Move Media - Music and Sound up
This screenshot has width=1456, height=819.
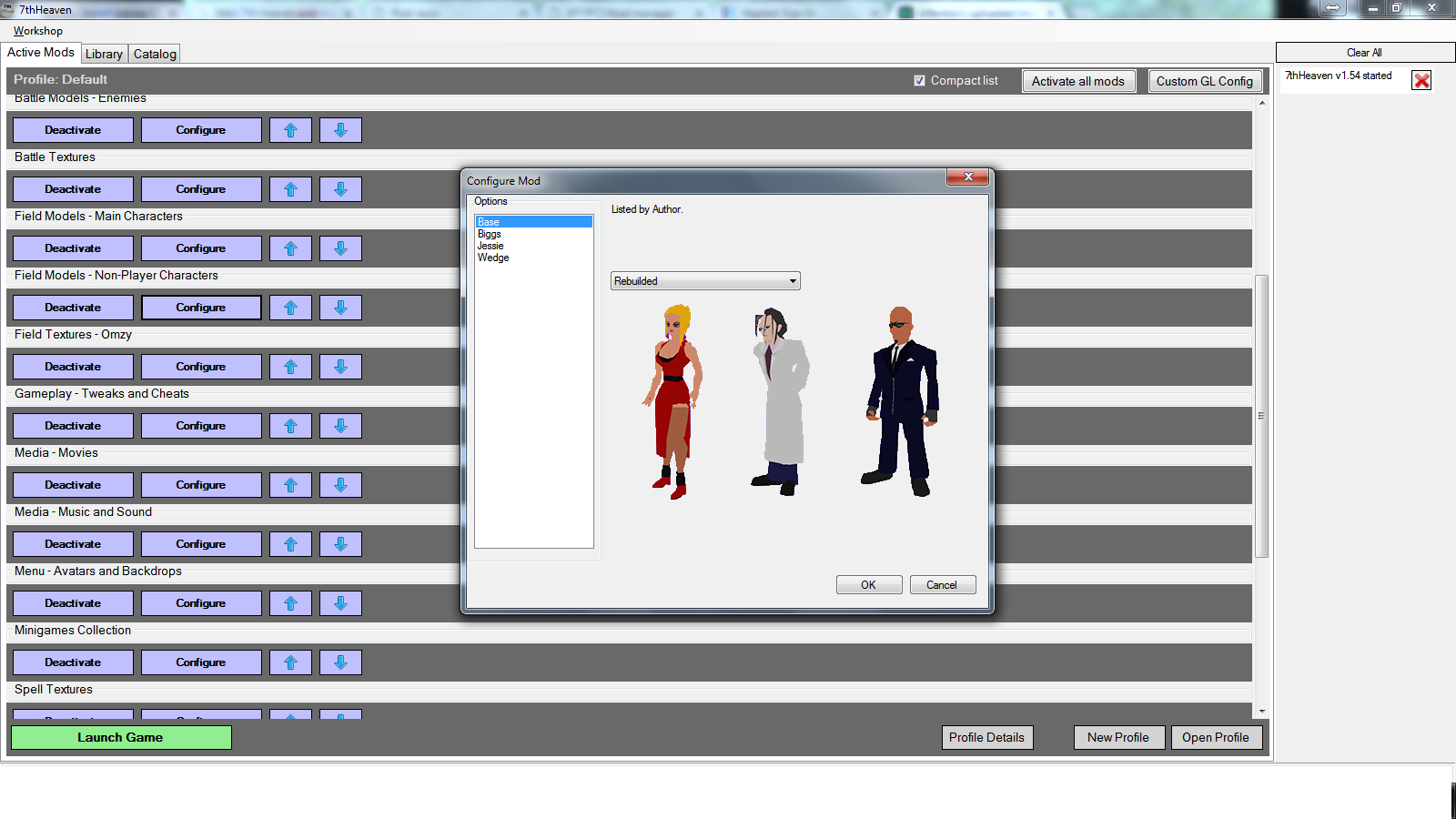(291, 544)
